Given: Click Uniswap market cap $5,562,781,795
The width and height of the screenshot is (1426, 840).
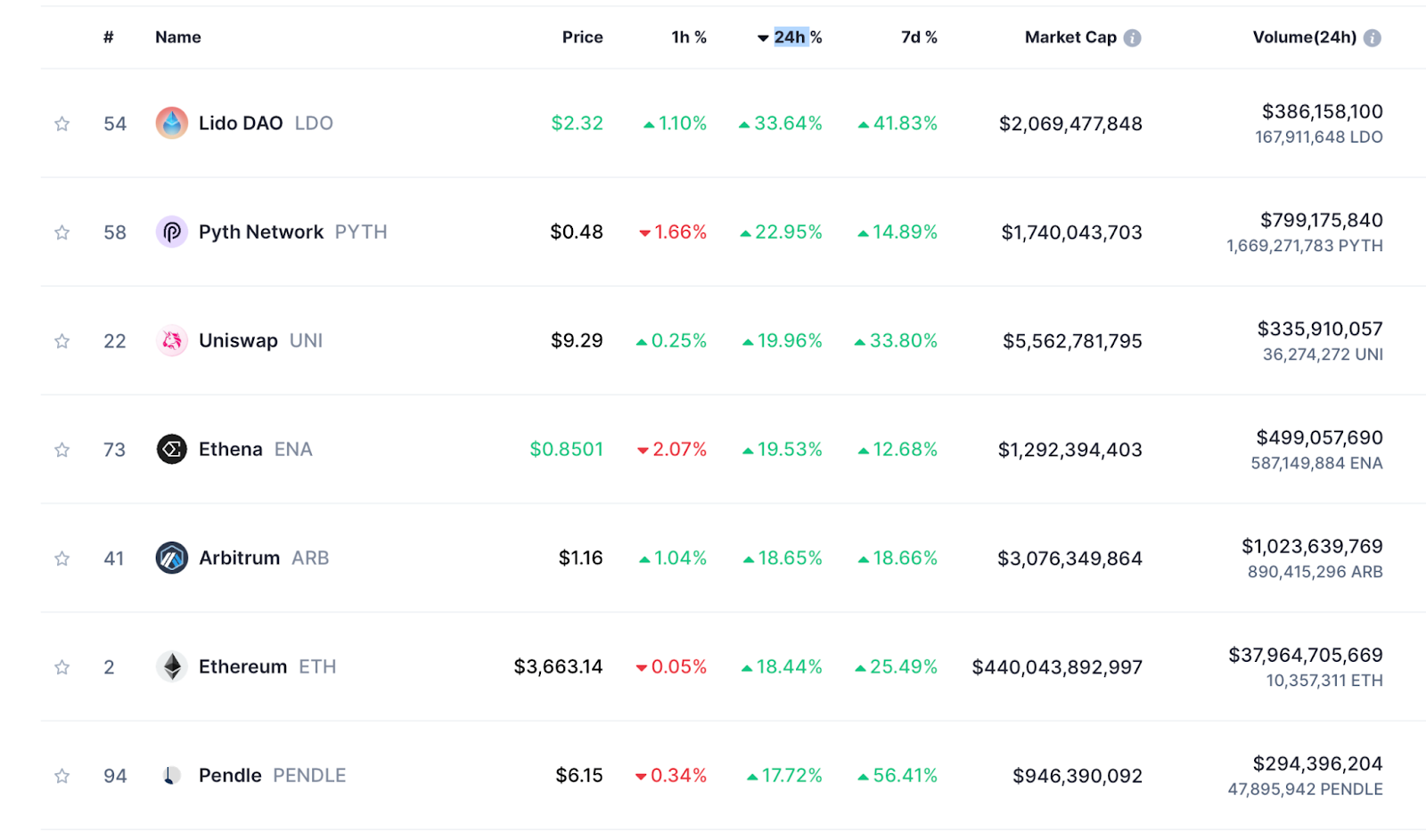Looking at the screenshot, I should coord(1072,340).
